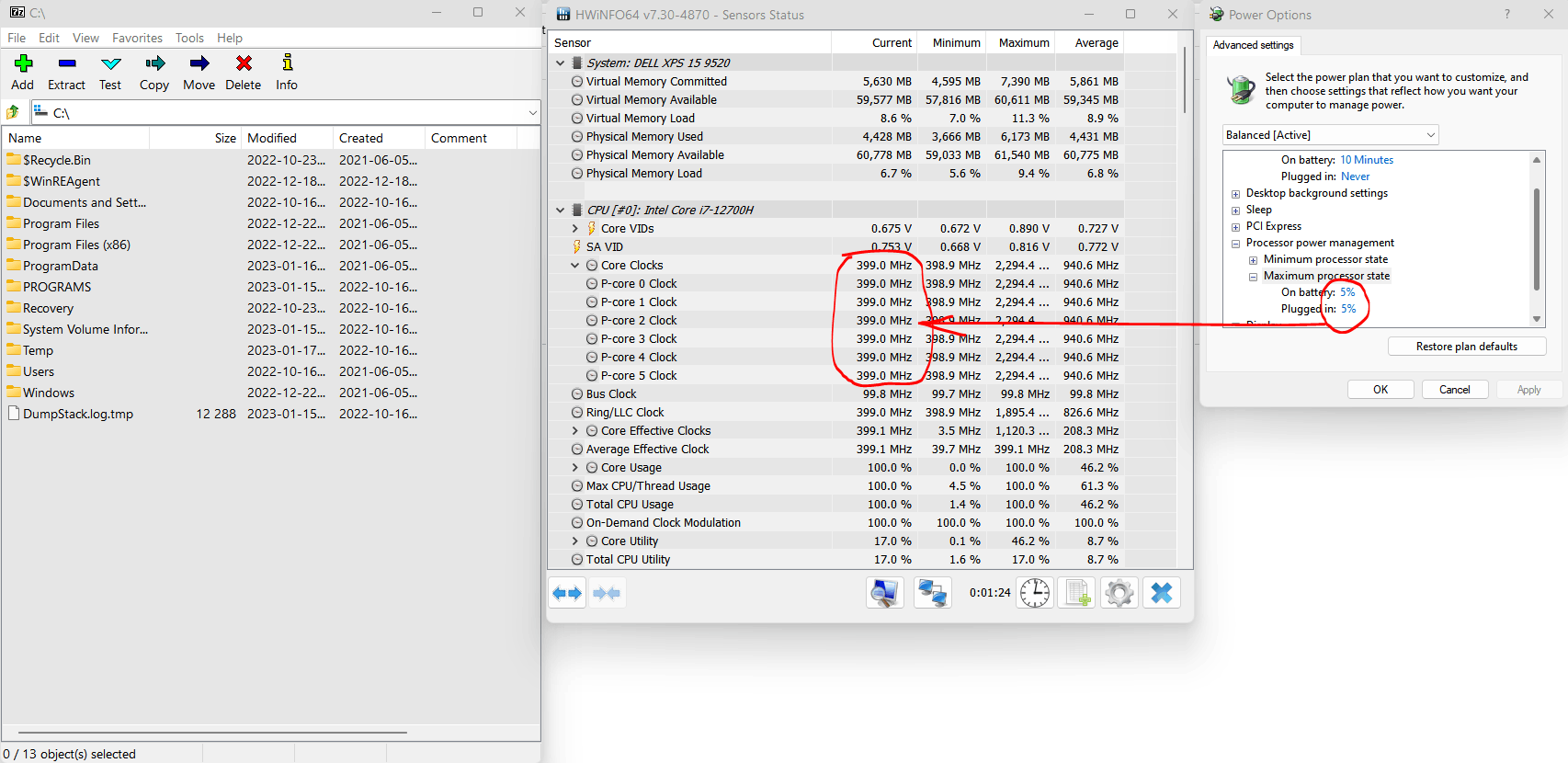
Task: Click the Users folder icon
Action: tap(14, 370)
